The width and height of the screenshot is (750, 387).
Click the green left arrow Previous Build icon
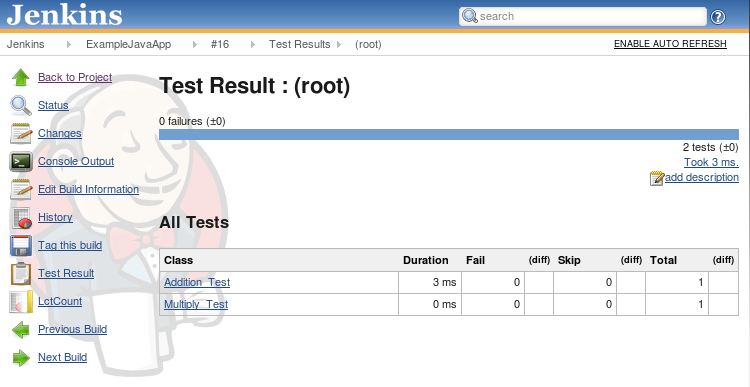(x=21, y=330)
